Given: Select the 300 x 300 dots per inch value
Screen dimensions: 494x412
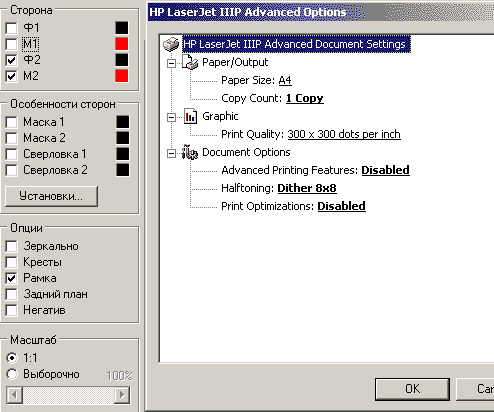Looking at the screenshot, I should [344, 134].
